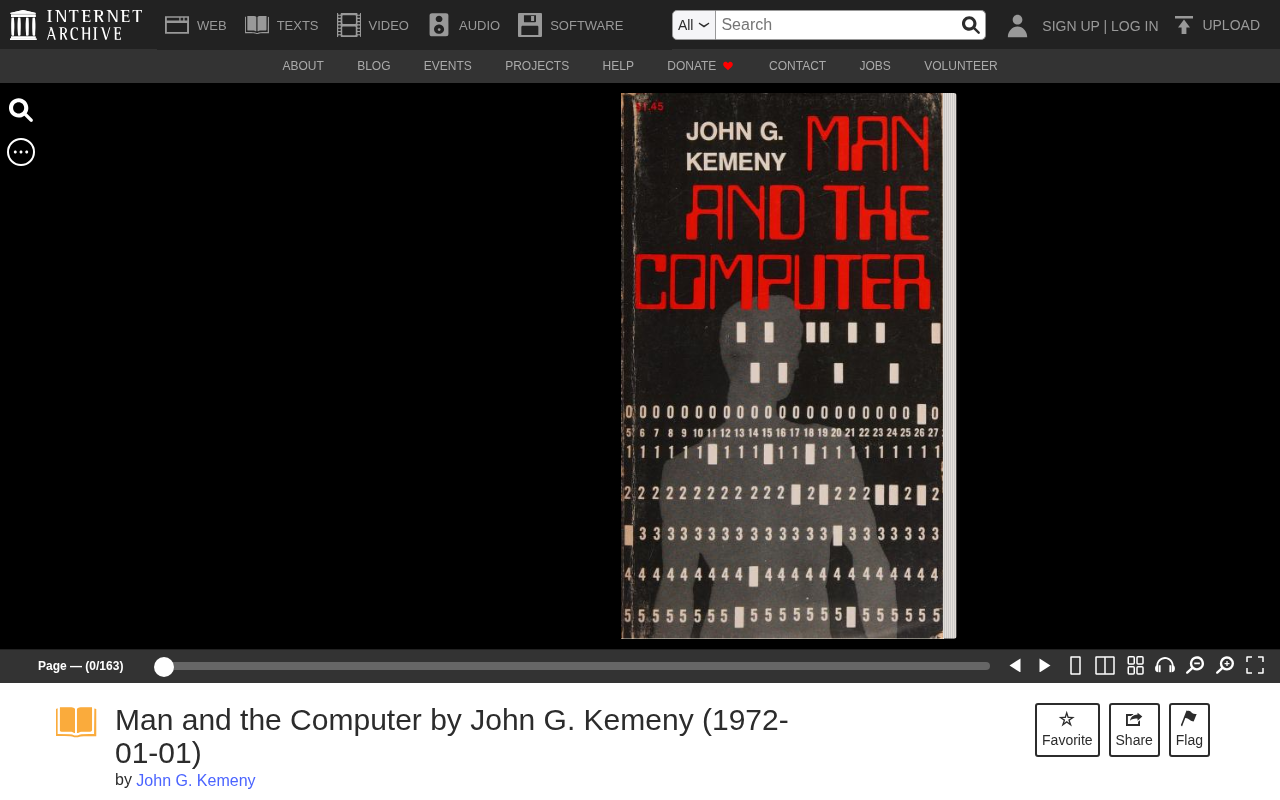This screenshot has height=800, width=1280.
Task: Click the orange open-book texts icon
Action: tap(76, 722)
